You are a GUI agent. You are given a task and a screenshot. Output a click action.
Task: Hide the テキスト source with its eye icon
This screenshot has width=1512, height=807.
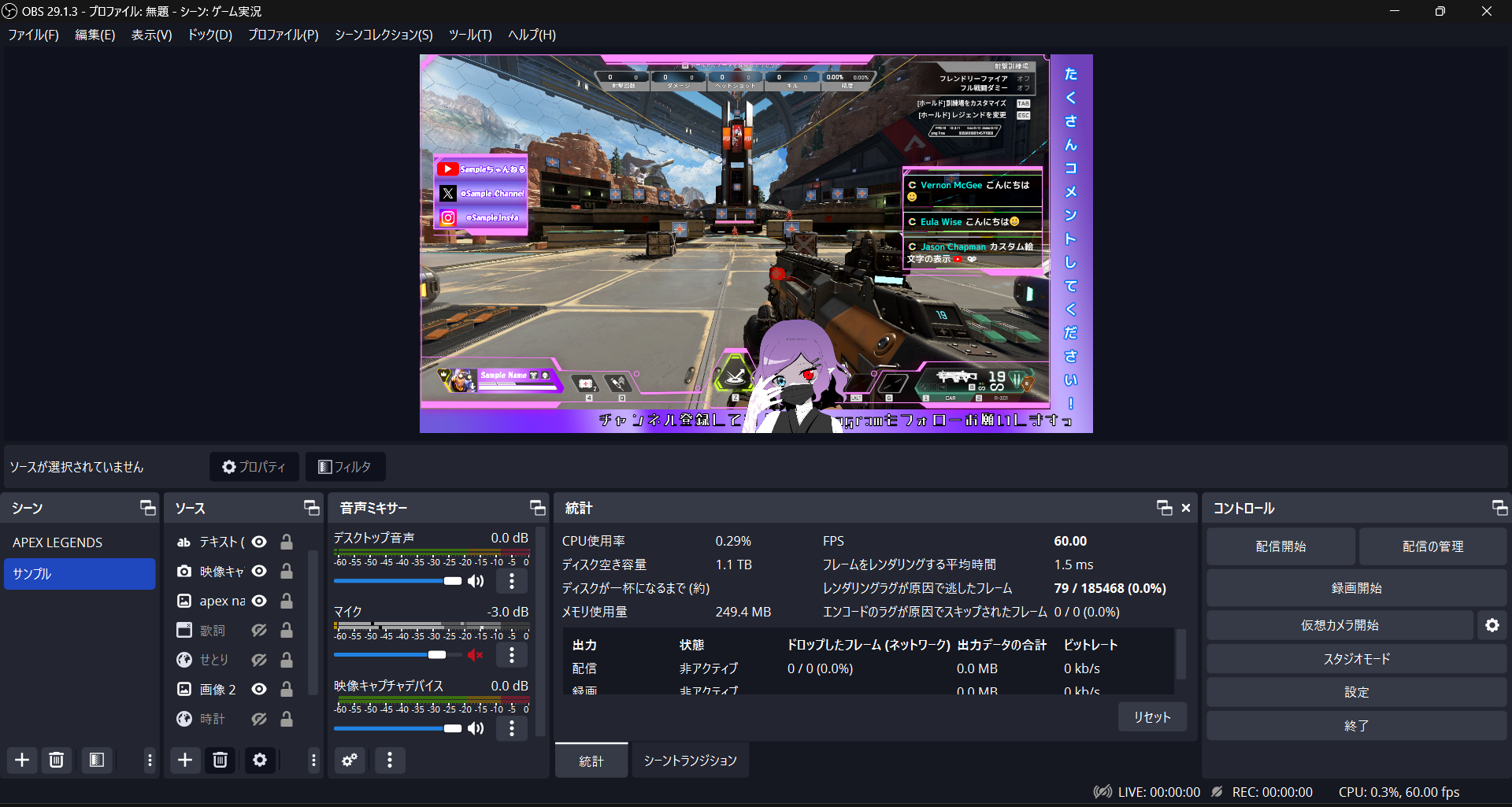pos(259,542)
